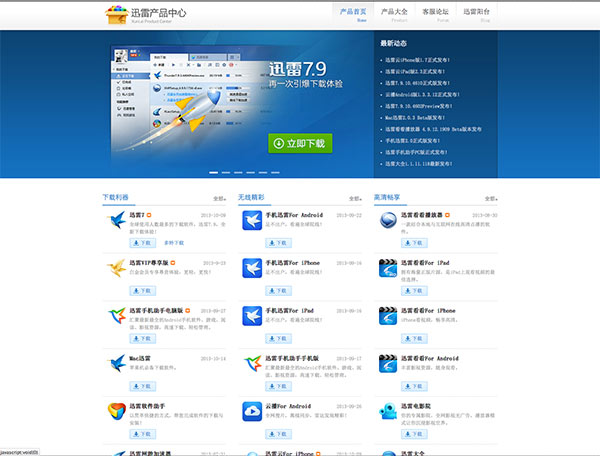Expand 全部 in the 下载利器 section
Image resolution: width=600 pixels, height=456 pixels.
tap(219, 199)
